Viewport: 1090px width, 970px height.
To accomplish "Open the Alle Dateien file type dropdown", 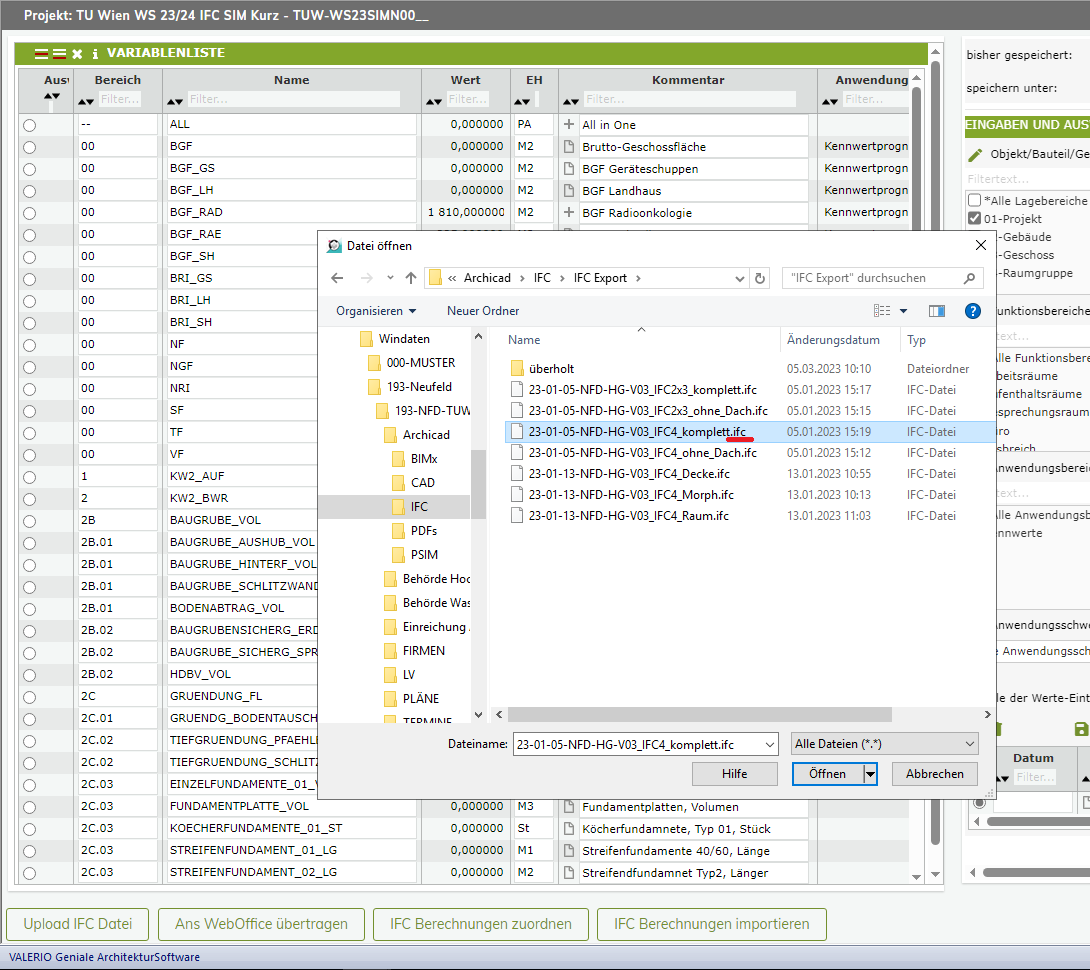I will [884, 744].
